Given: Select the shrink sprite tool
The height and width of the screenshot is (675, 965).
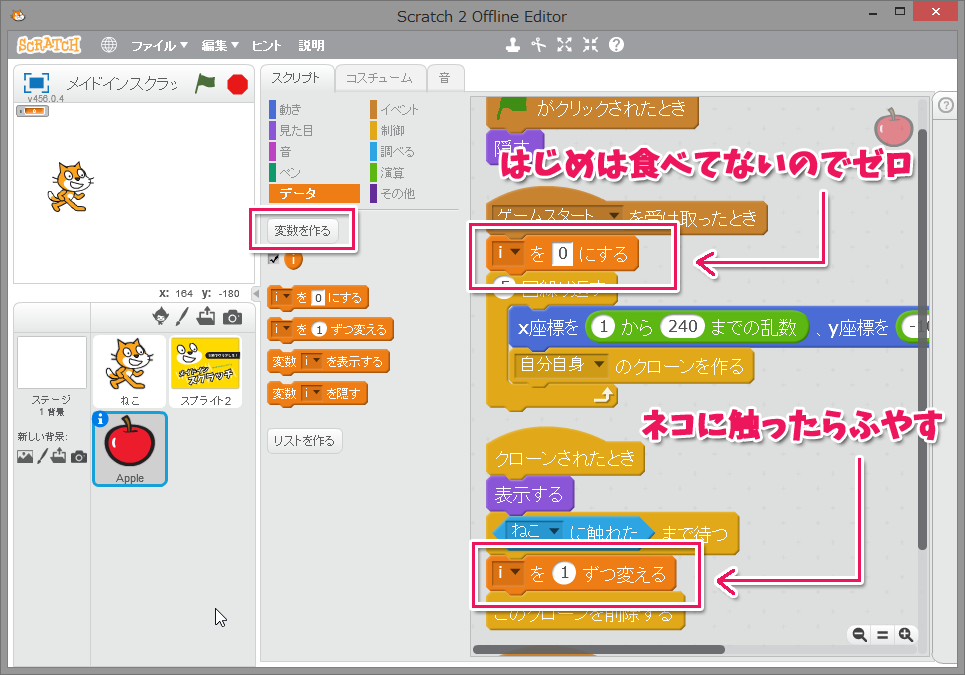Looking at the screenshot, I should (x=590, y=45).
